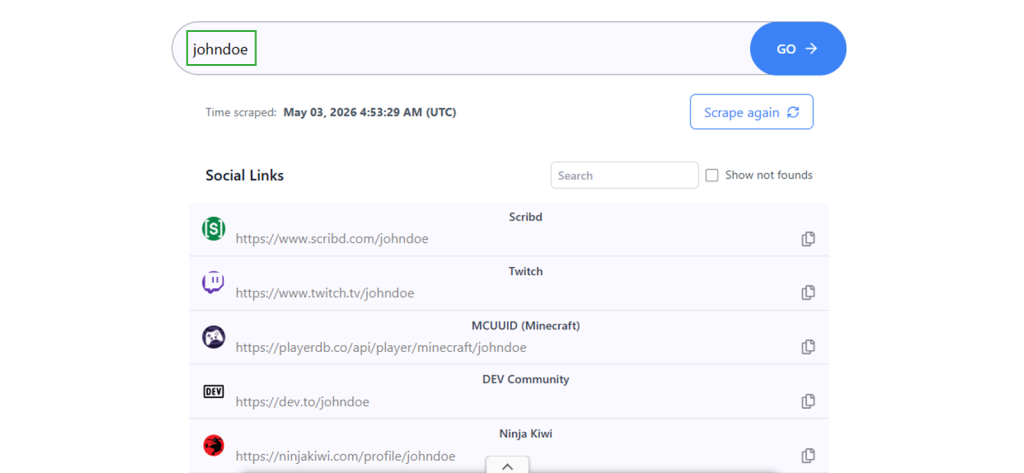Click the DEV Community logo icon
The width and height of the screenshot is (1024, 473).
[214, 391]
